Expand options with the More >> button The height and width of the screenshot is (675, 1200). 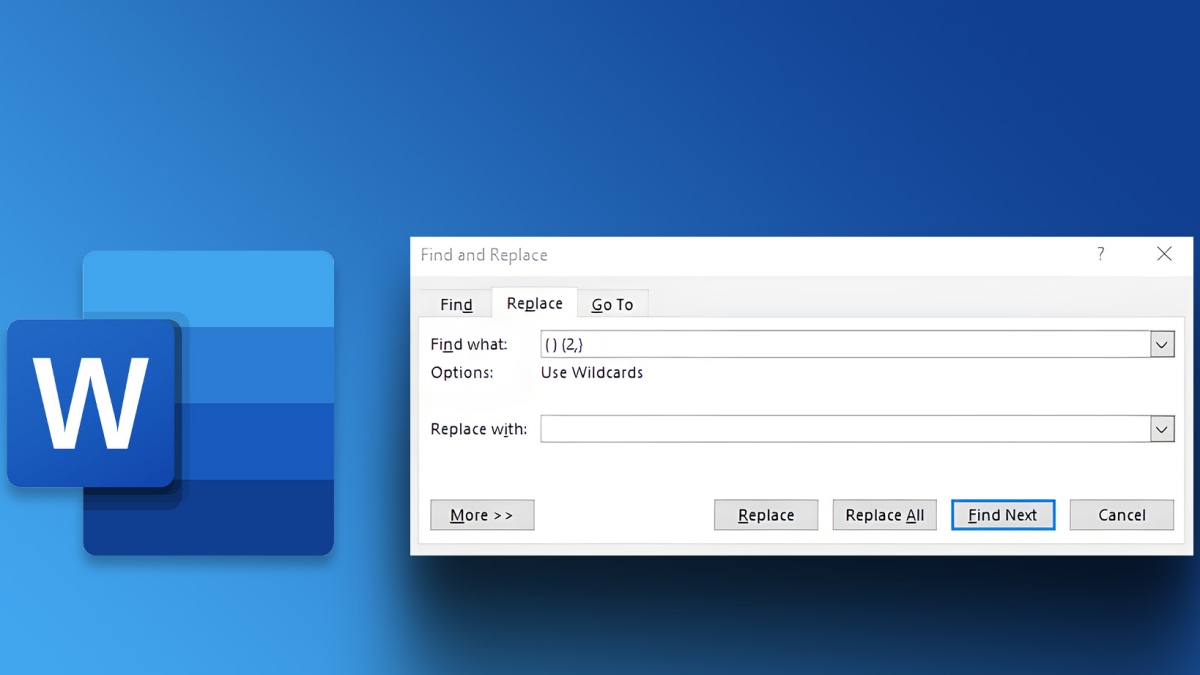[x=482, y=515]
